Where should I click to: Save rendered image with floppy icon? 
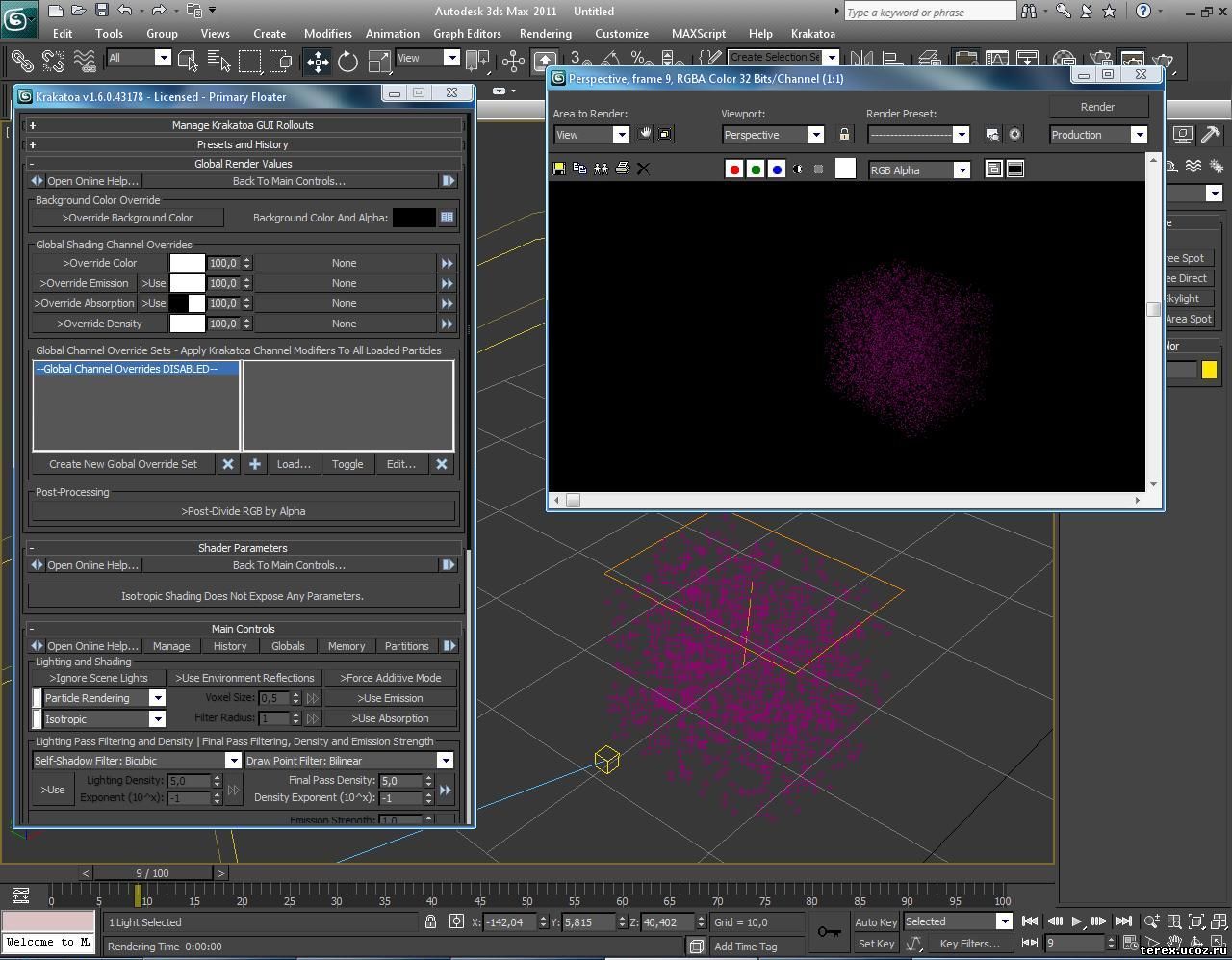[x=559, y=169]
